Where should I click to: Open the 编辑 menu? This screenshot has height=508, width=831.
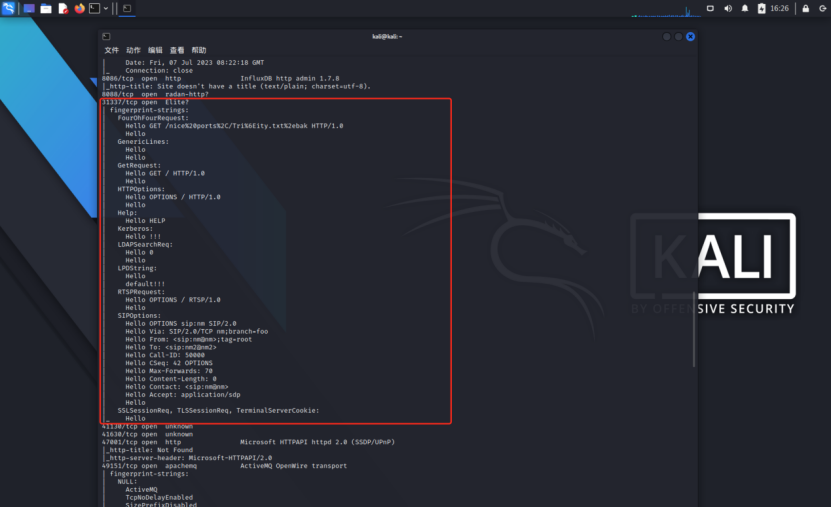(x=155, y=50)
